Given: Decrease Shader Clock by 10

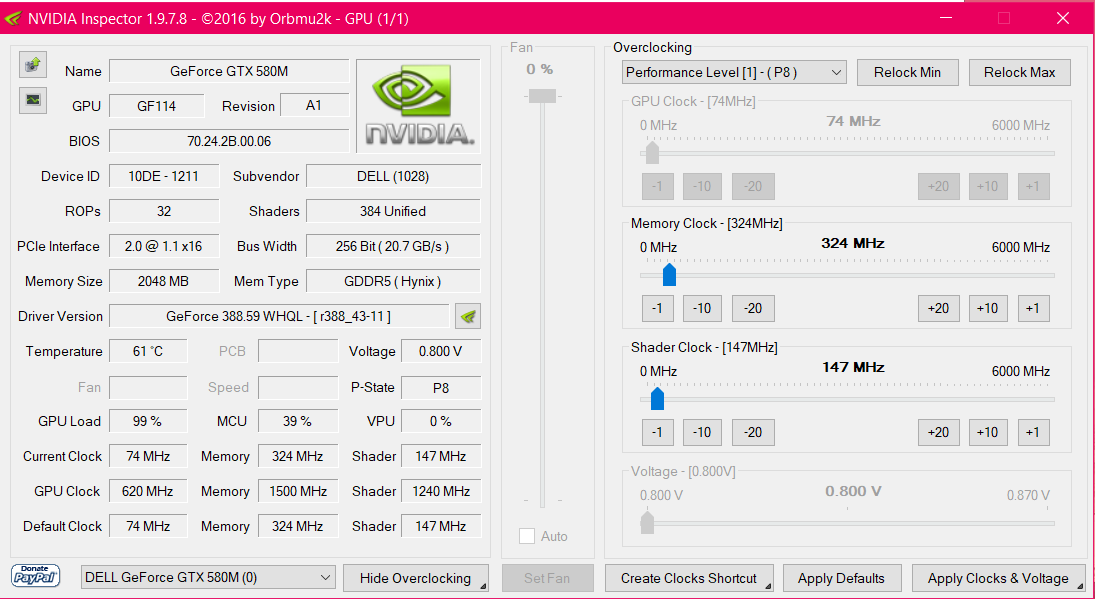Looking at the screenshot, I should 702,432.
